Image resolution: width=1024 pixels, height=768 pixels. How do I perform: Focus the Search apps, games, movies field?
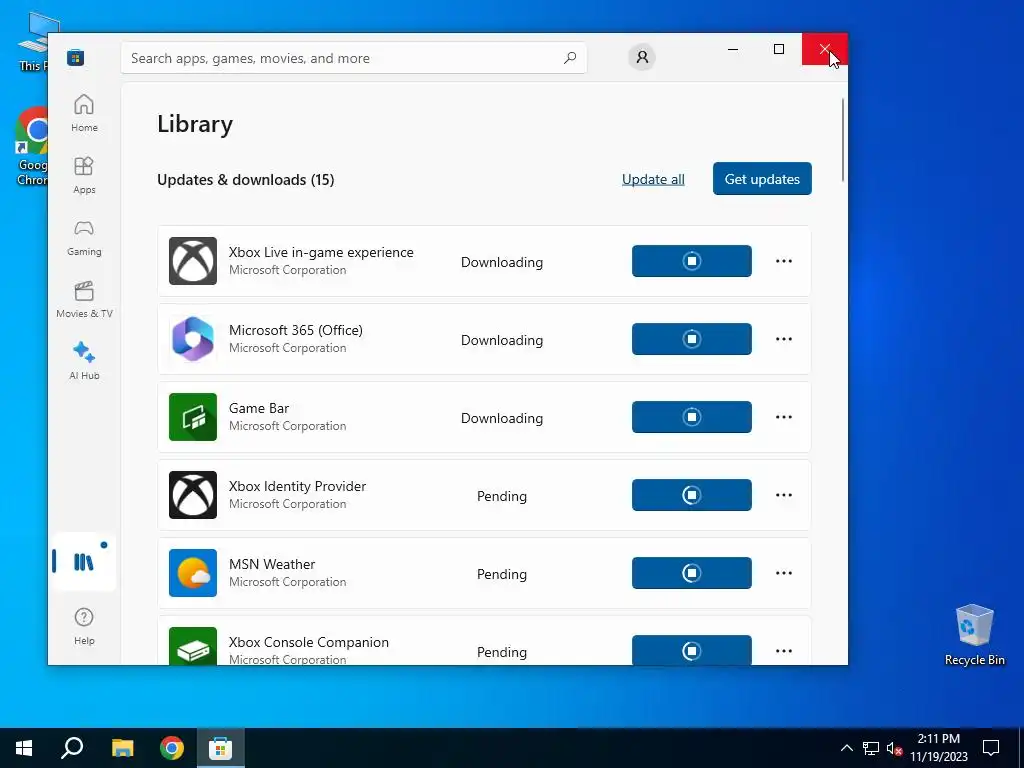click(x=354, y=58)
